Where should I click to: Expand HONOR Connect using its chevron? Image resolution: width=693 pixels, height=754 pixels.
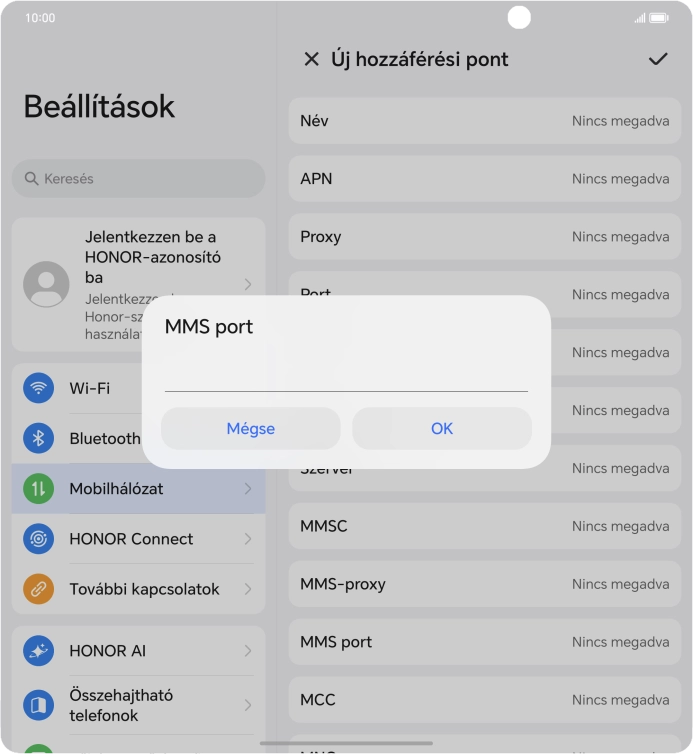(x=248, y=539)
